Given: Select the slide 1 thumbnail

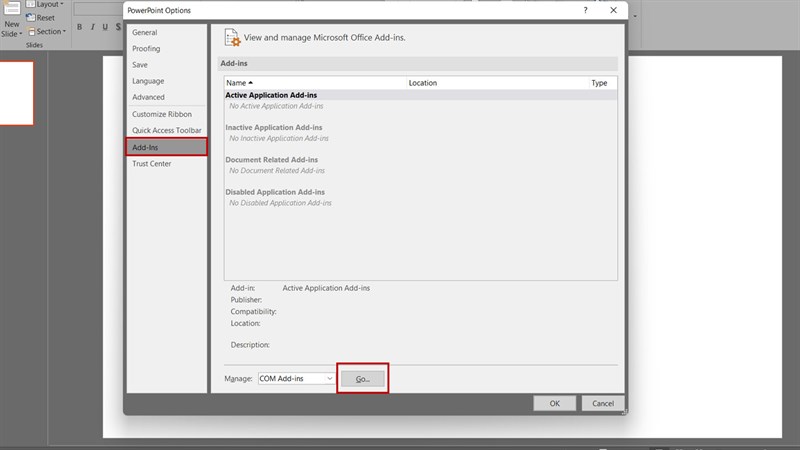Looking at the screenshot, I should pos(16,93).
